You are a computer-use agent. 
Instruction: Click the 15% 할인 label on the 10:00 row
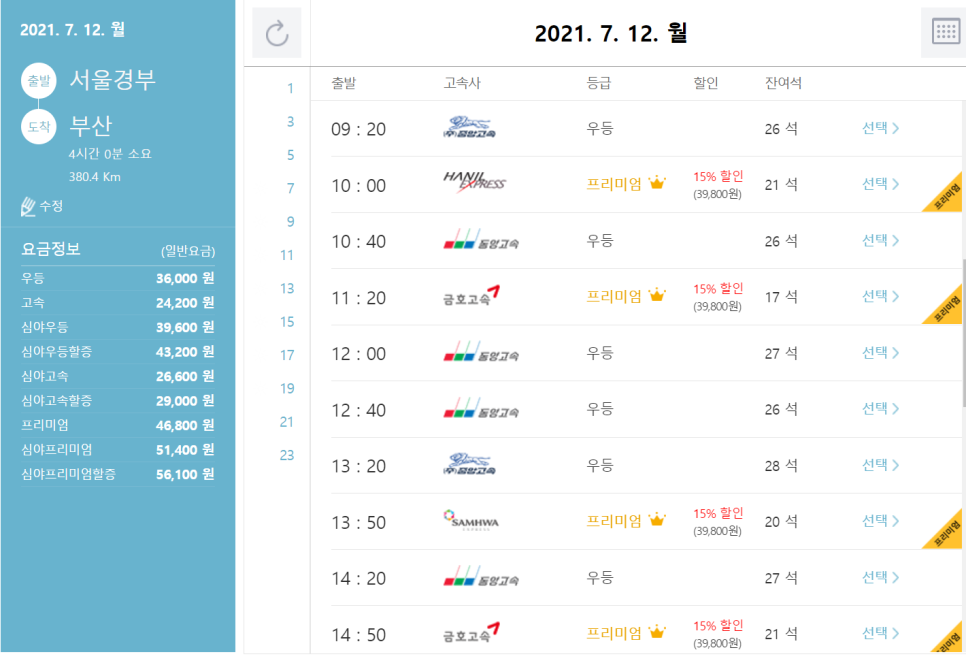(718, 176)
